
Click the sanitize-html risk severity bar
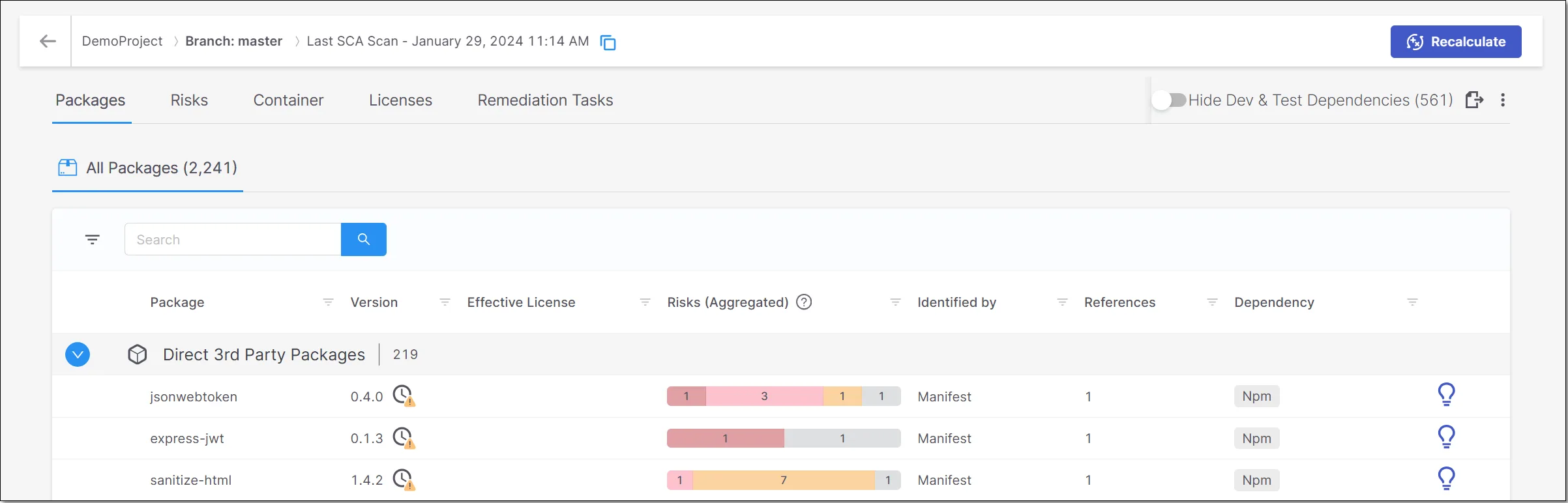tap(784, 480)
